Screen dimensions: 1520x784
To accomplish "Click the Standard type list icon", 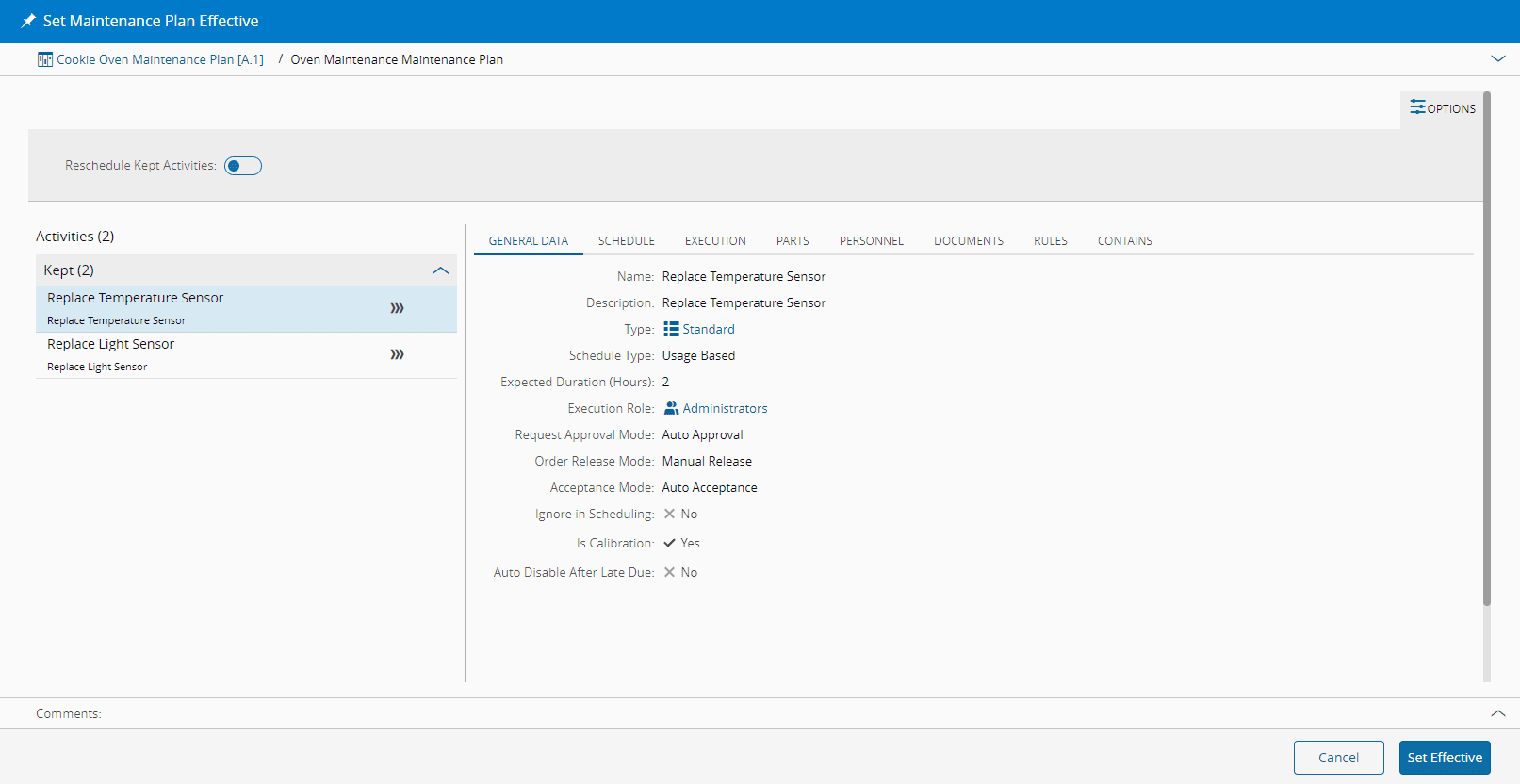I will 671,329.
